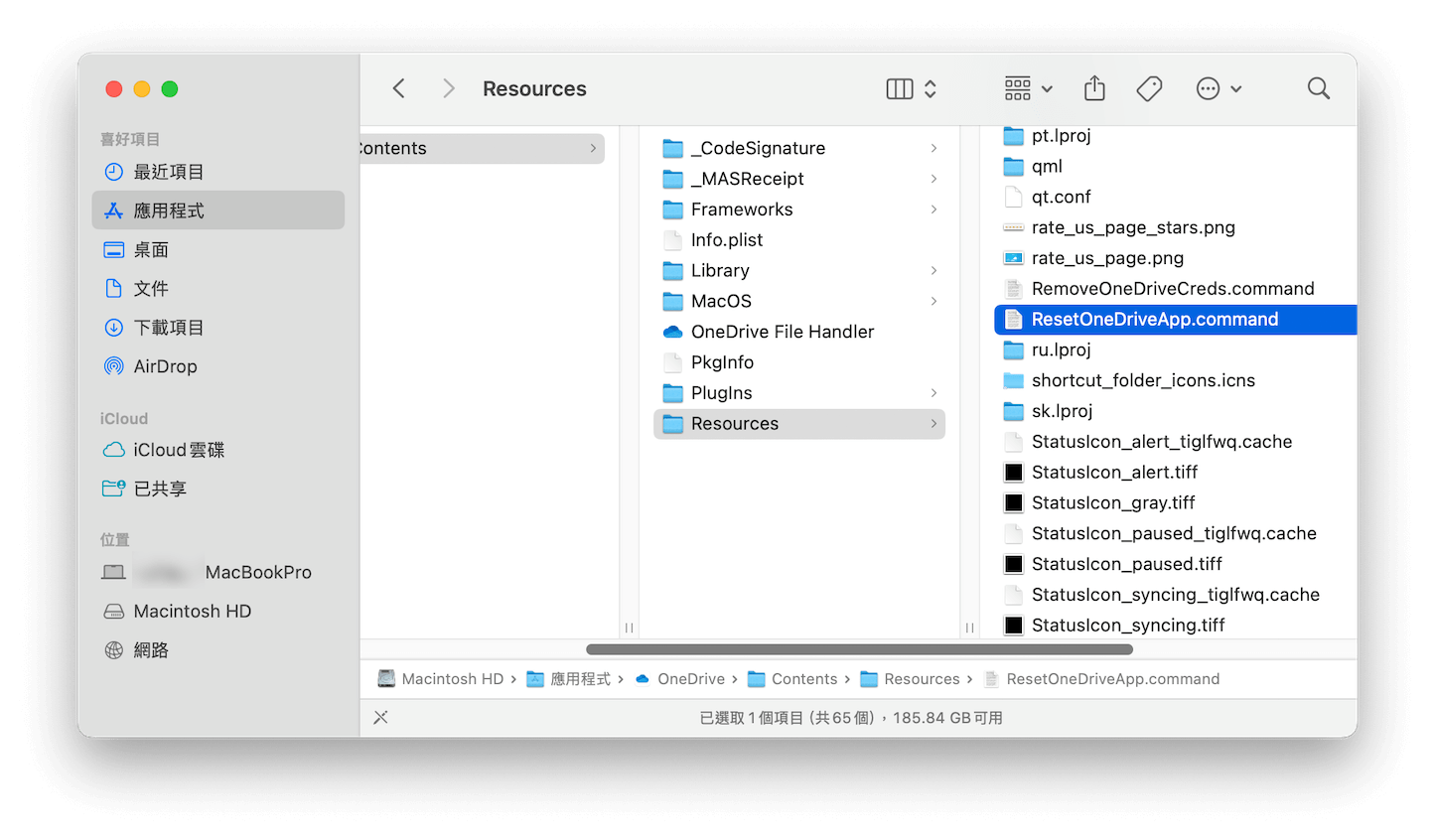Open 文件 in the sidebar
1435x840 pixels.
(218, 288)
